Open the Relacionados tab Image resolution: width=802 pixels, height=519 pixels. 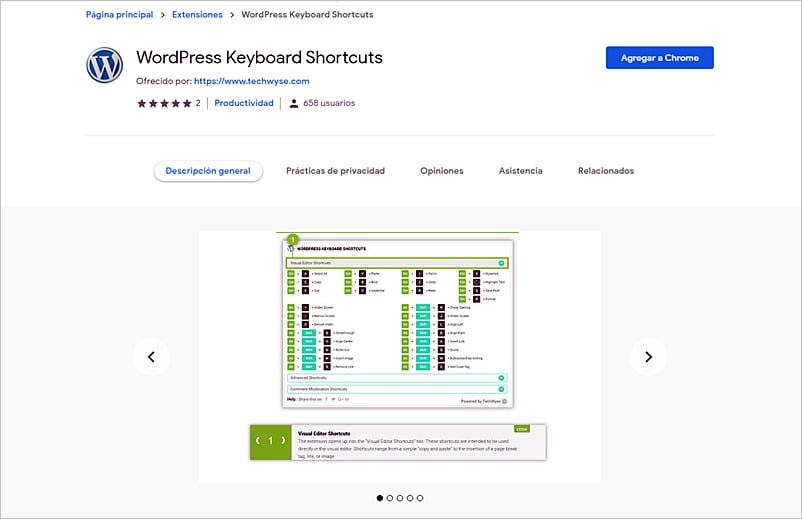click(x=605, y=171)
